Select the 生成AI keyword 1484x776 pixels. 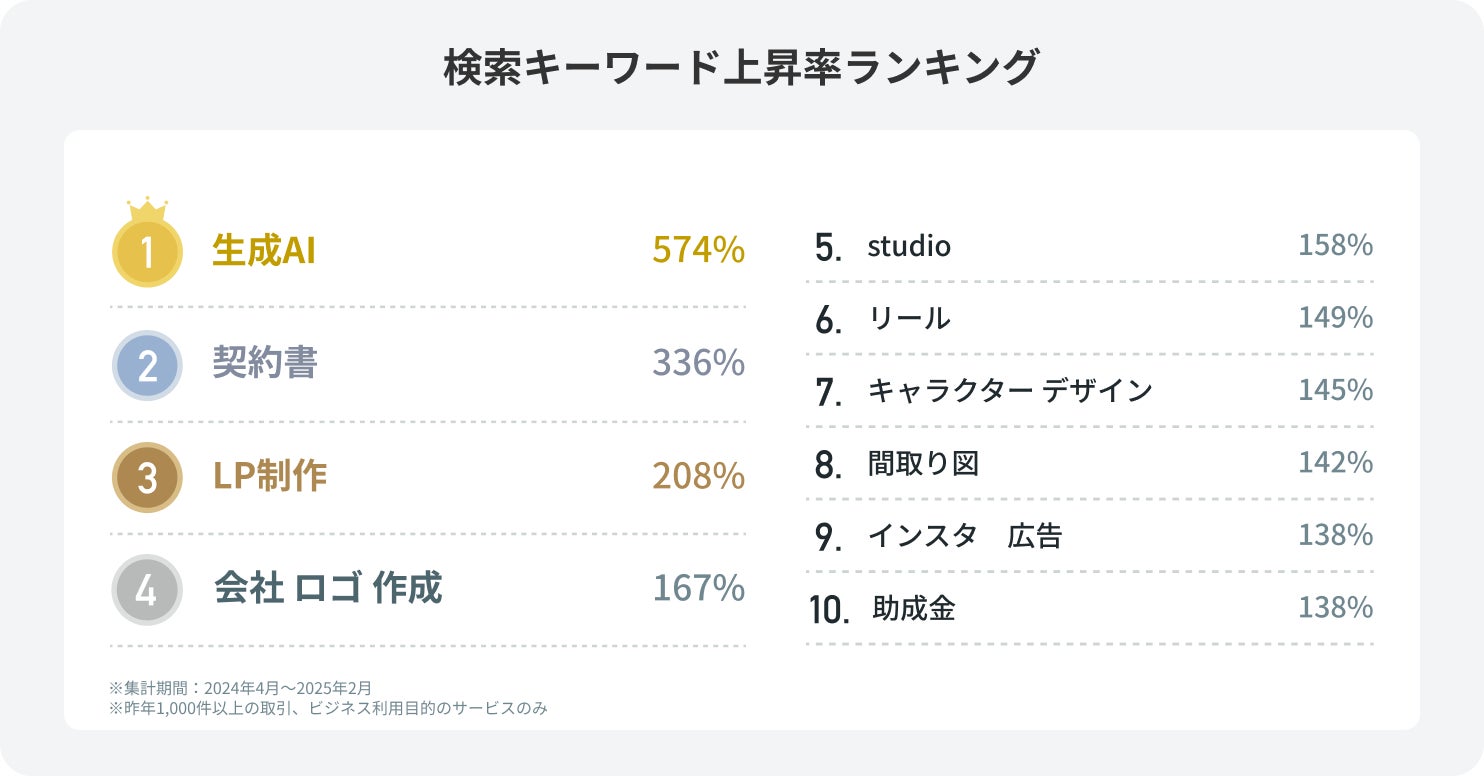[x=264, y=251]
